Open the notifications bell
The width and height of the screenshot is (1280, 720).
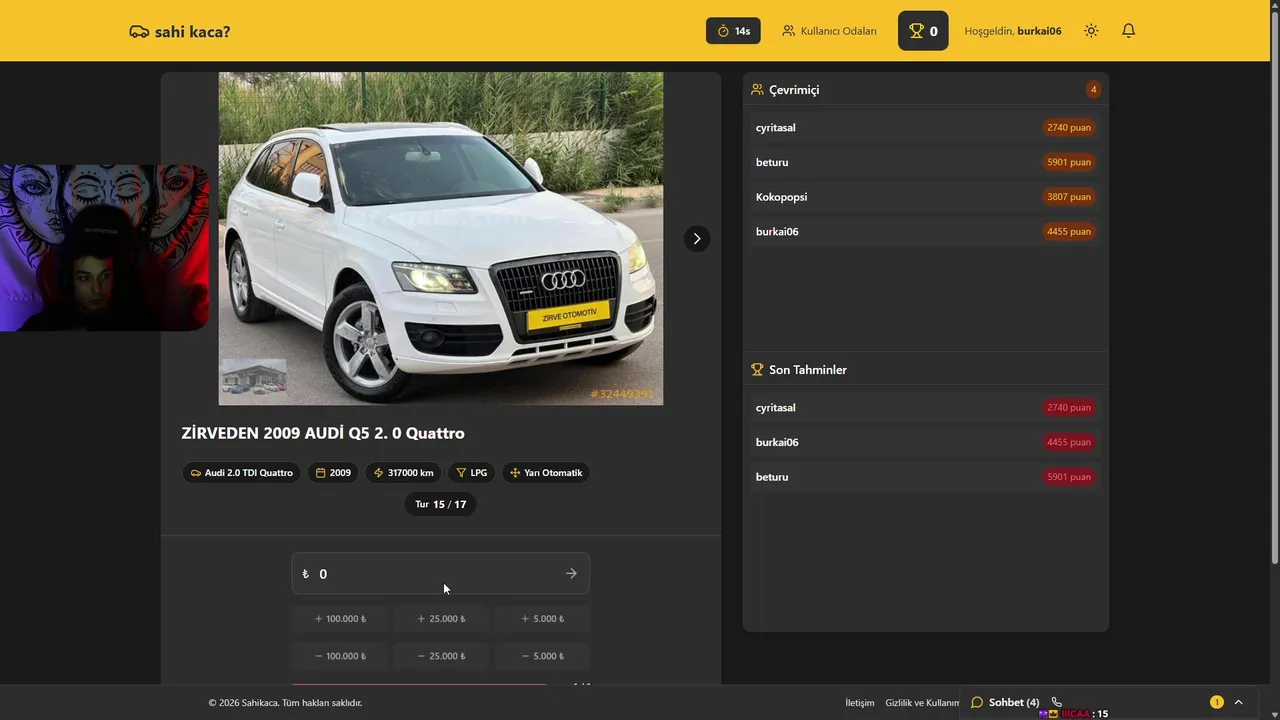tap(1128, 31)
